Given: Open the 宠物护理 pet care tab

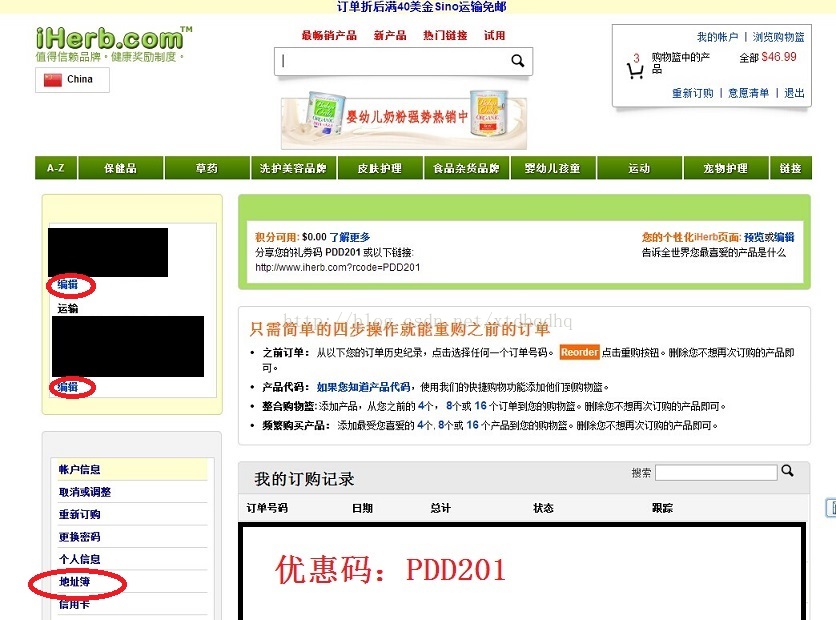Looking at the screenshot, I should click(x=726, y=168).
